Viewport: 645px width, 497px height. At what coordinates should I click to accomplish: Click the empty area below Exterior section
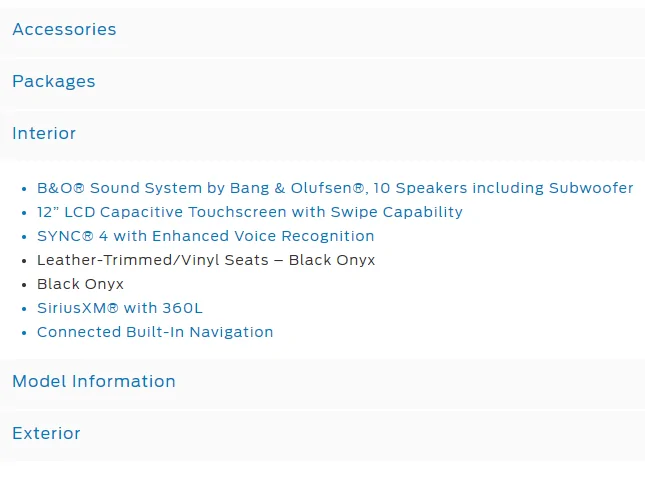pos(322,479)
